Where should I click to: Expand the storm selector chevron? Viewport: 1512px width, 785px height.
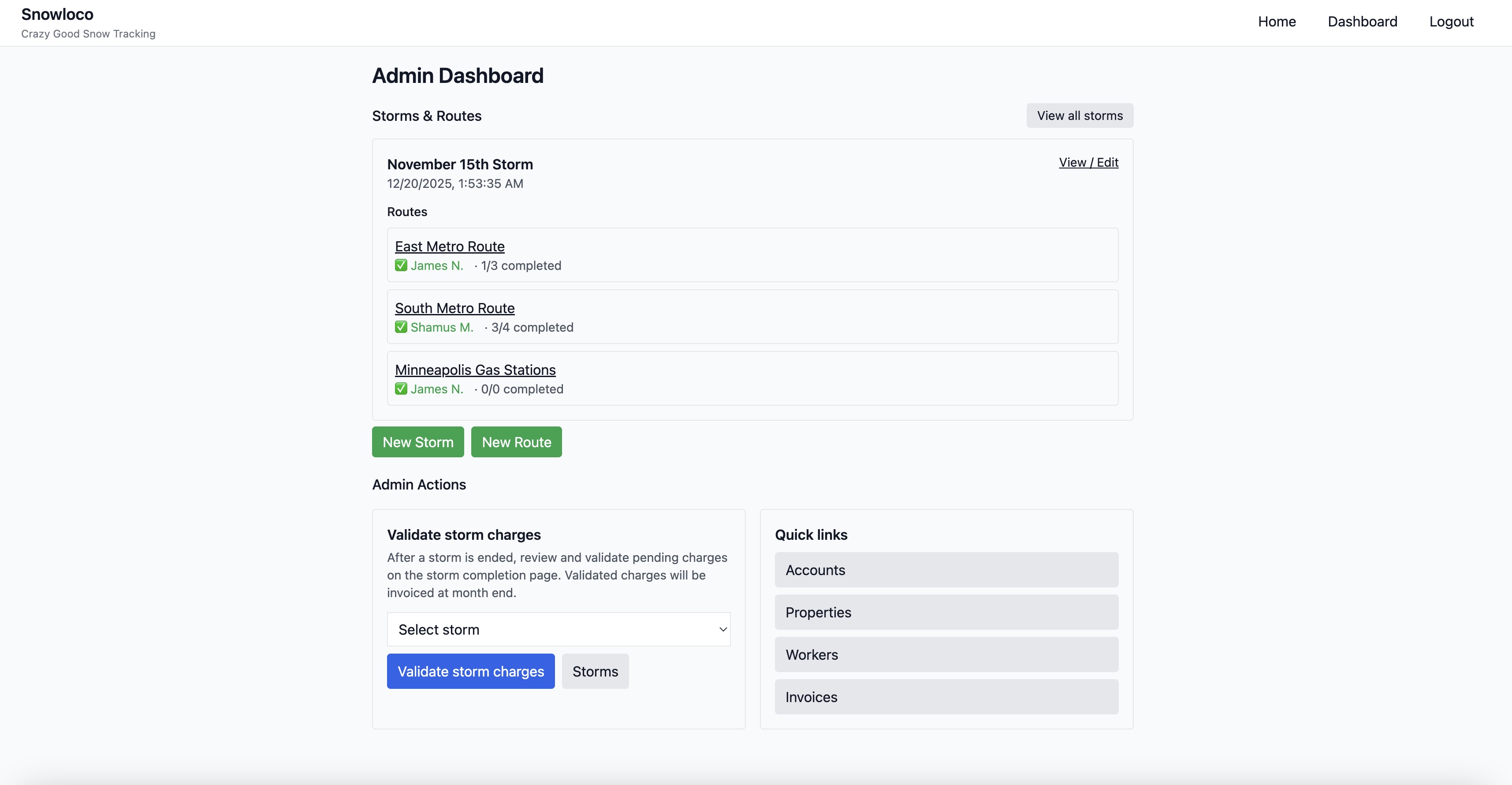(722, 629)
